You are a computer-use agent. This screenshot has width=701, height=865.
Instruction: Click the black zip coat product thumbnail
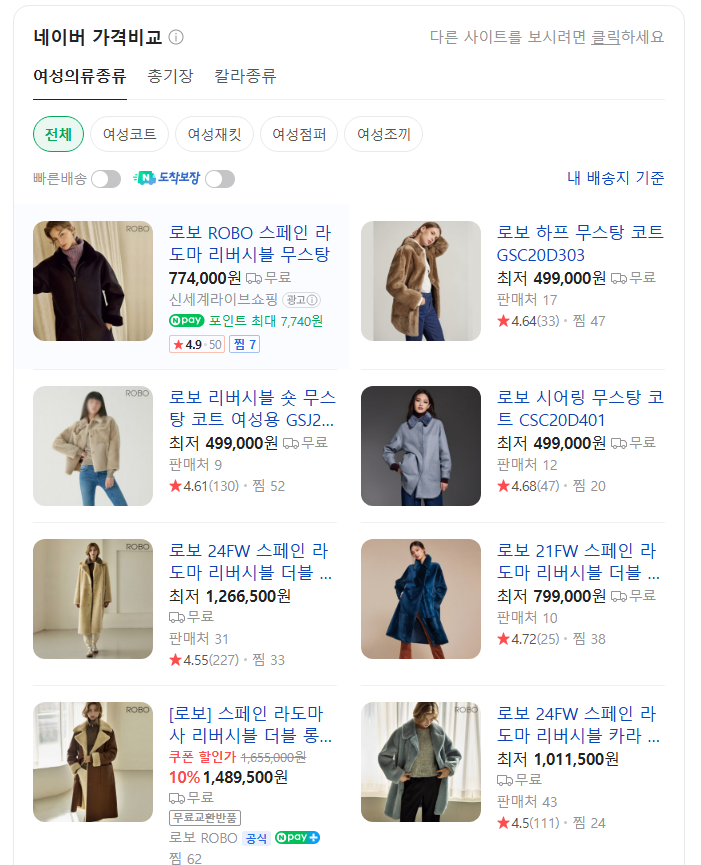point(93,281)
